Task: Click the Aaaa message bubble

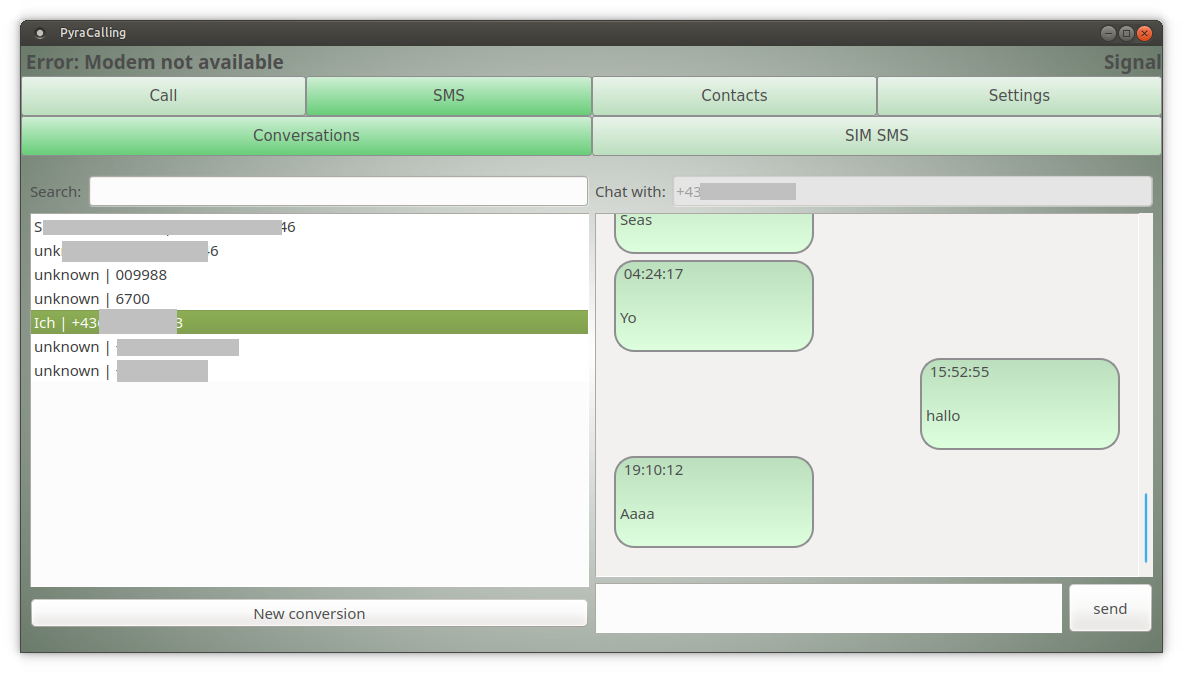Action: click(x=713, y=502)
